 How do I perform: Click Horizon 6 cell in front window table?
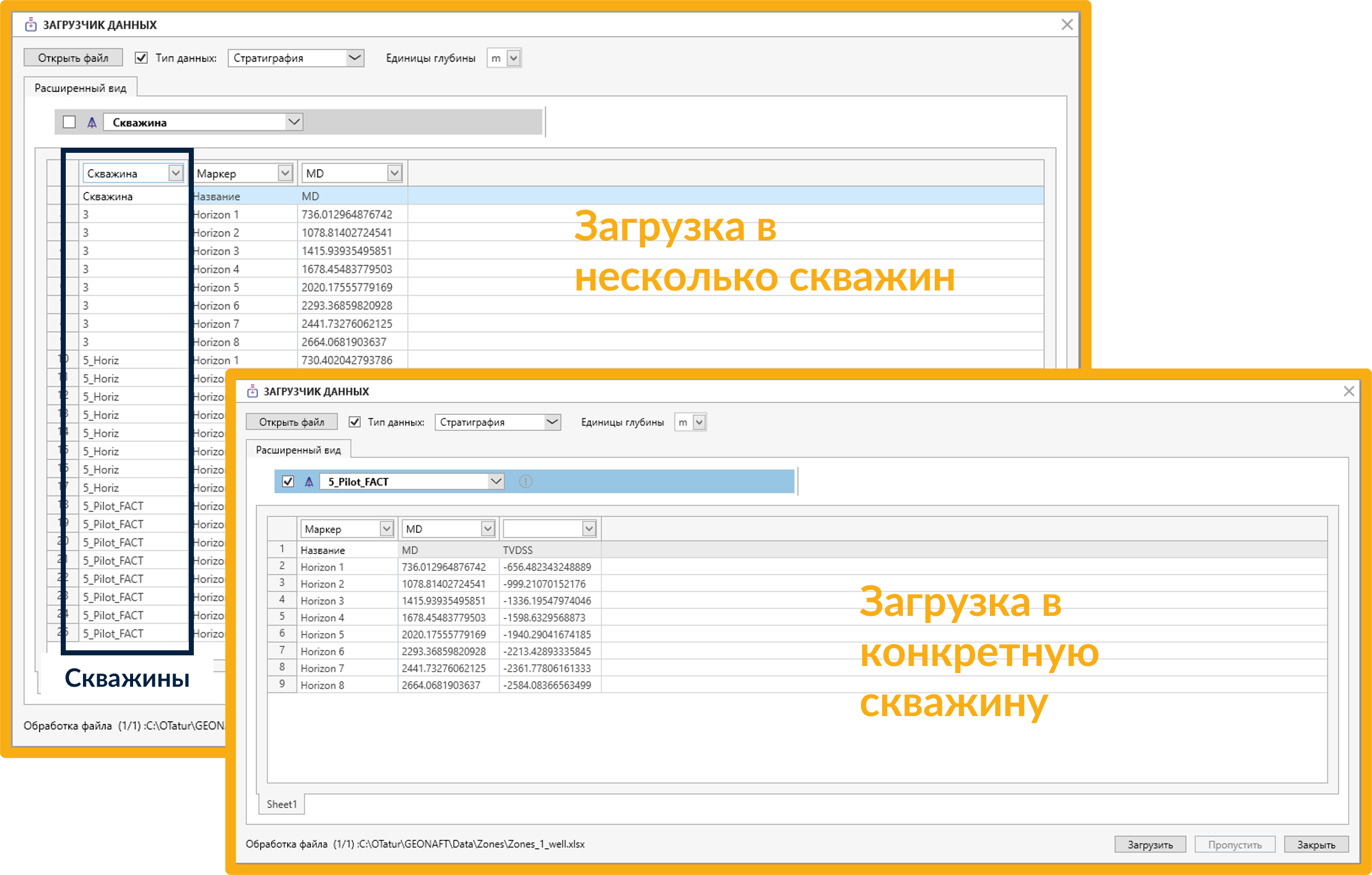coord(348,652)
